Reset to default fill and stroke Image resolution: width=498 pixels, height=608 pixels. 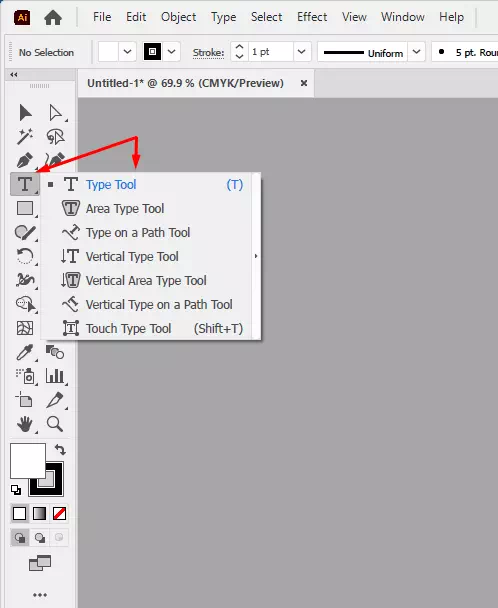[16, 490]
